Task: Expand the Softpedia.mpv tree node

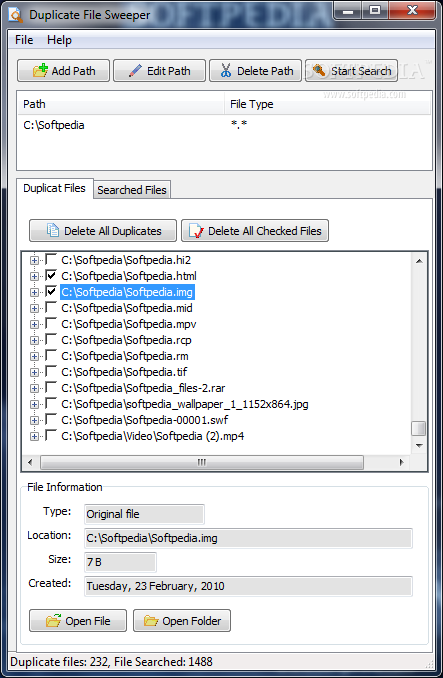Action: 34,324
